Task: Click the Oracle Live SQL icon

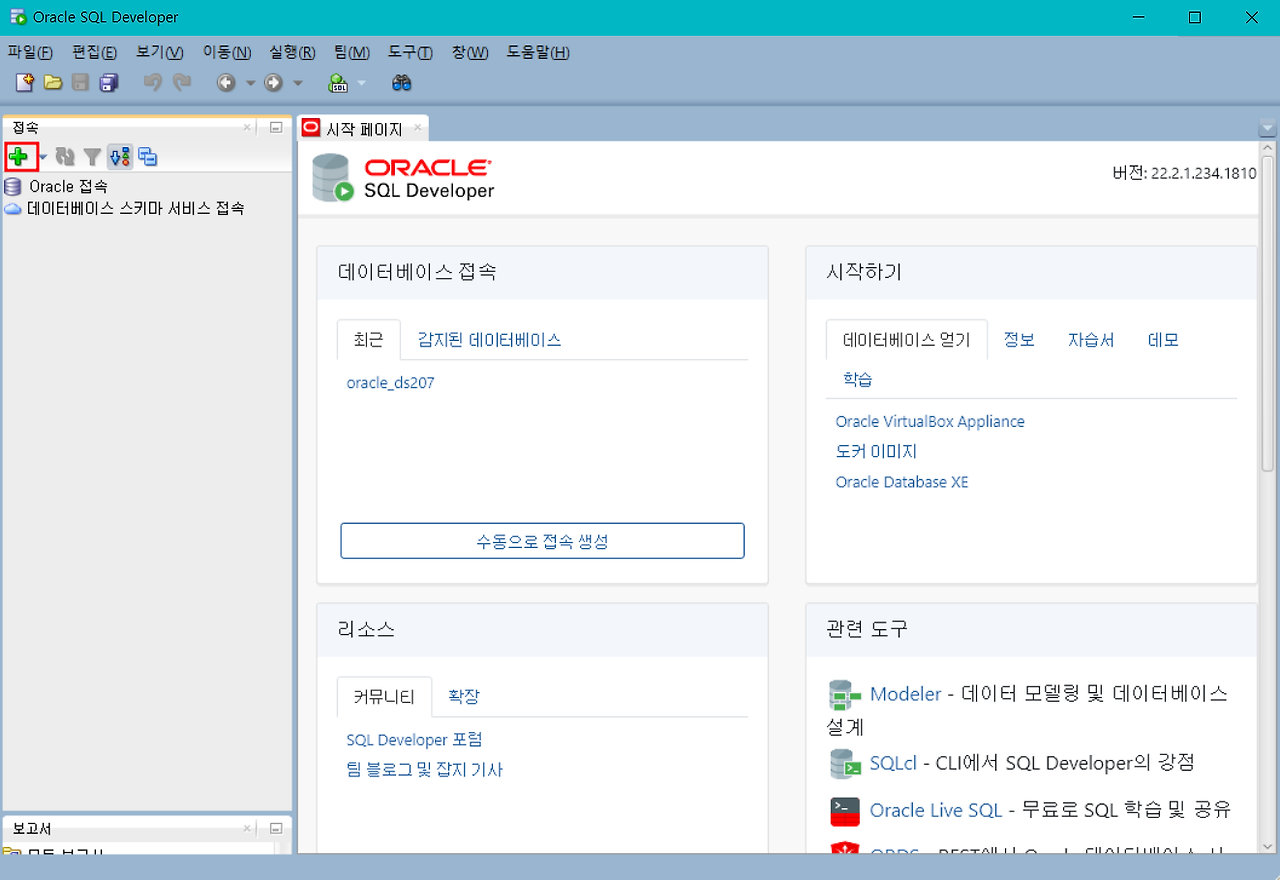Action: pos(846,810)
